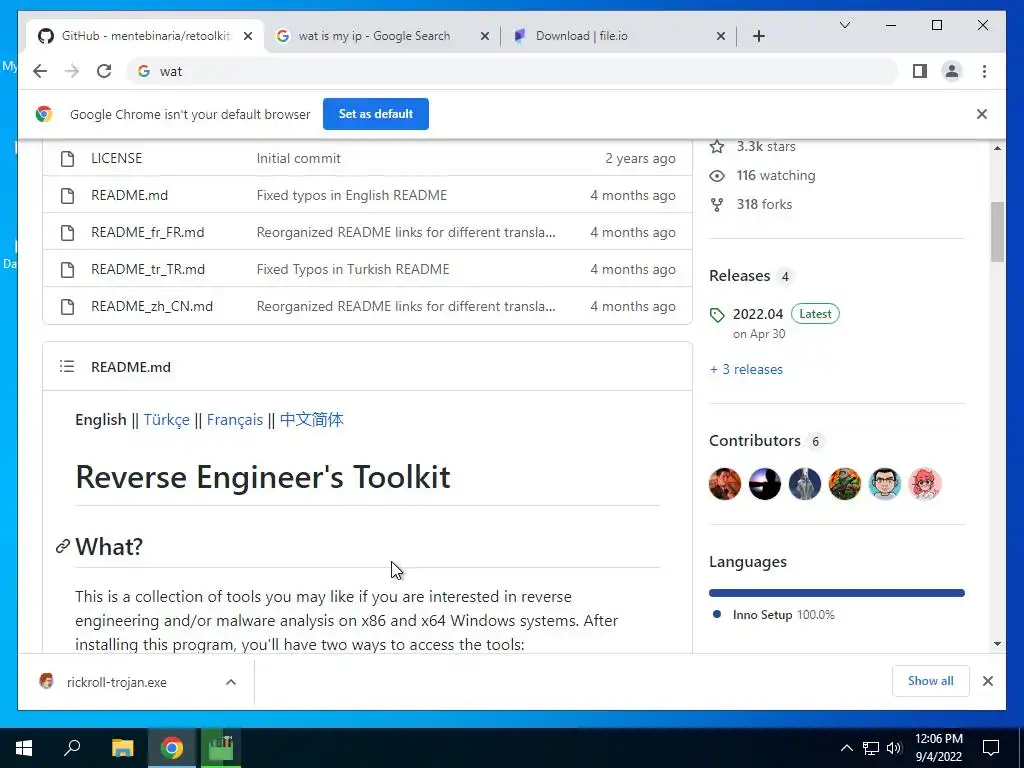
Task: Open README_fr_FR.md file
Action: click(x=148, y=232)
